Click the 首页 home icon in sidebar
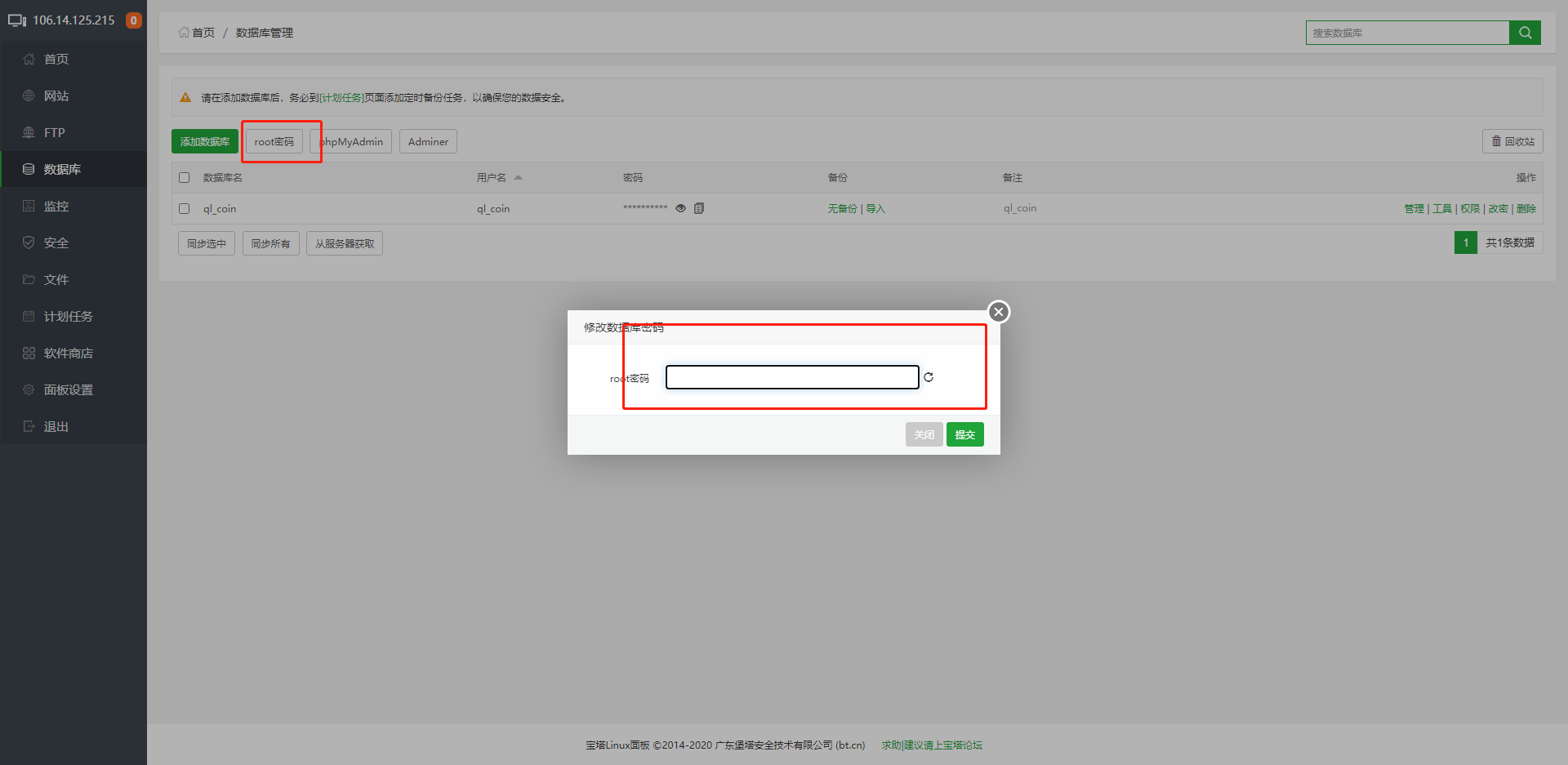1568x765 pixels. [29, 59]
